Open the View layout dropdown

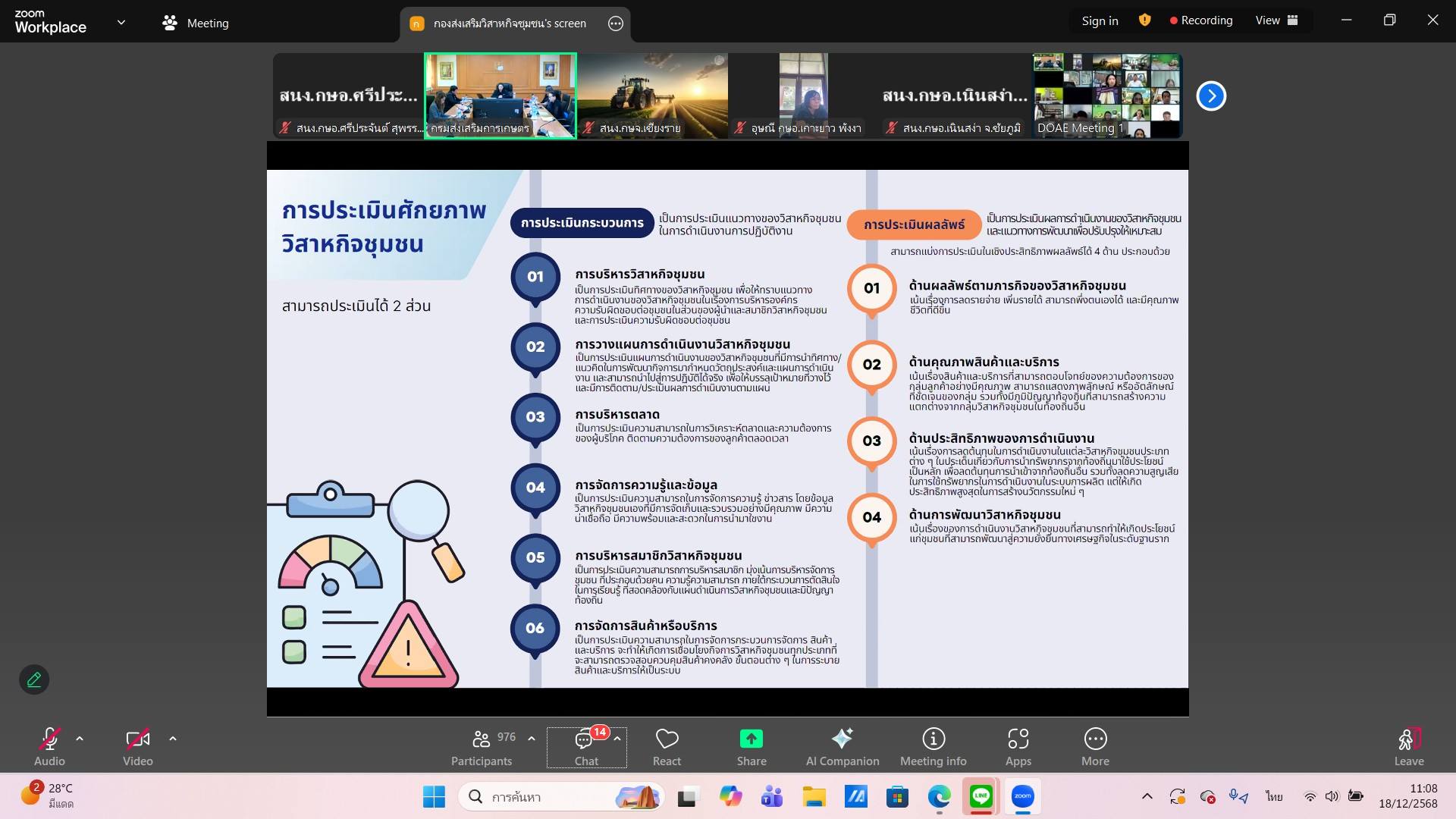click(1276, 20)
